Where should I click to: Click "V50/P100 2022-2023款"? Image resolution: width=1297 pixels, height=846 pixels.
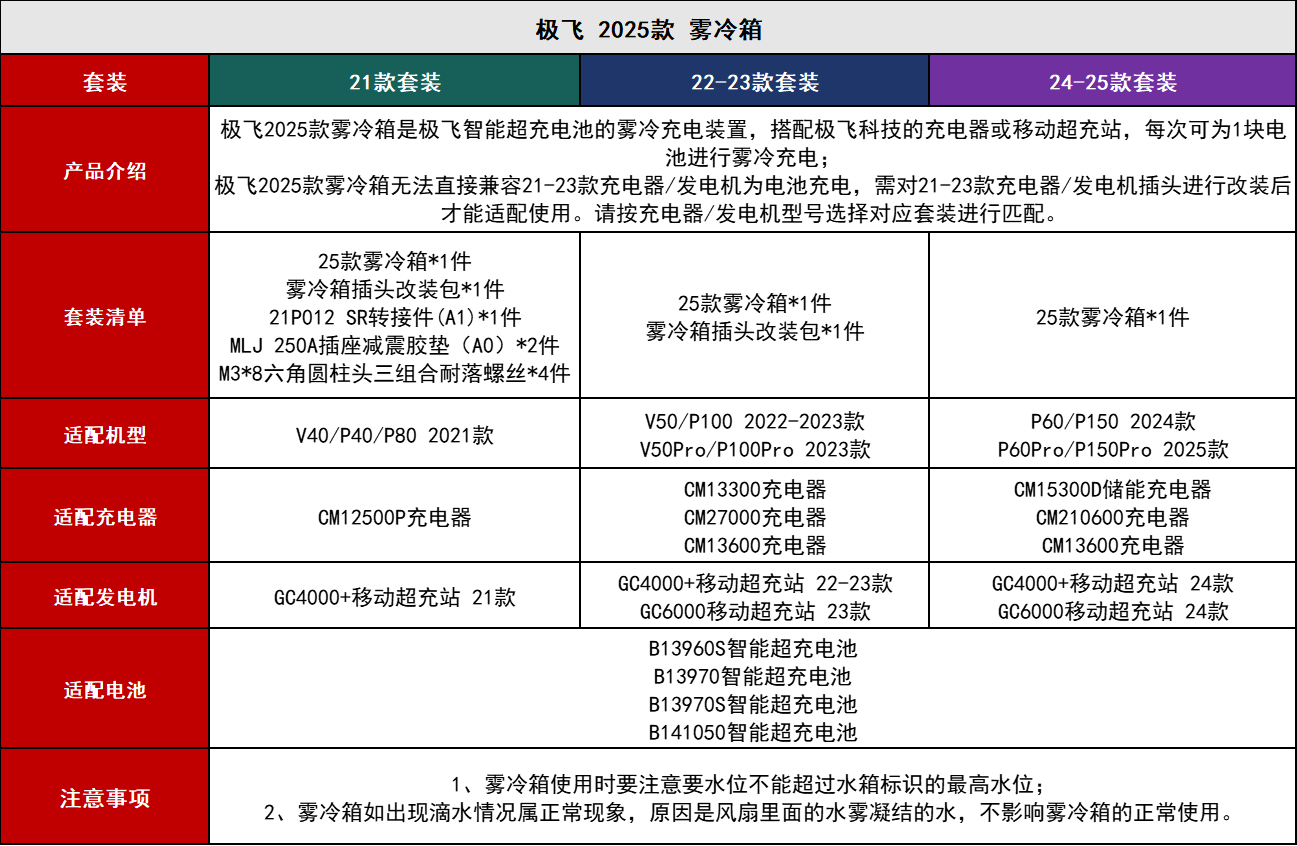point(755,422)
